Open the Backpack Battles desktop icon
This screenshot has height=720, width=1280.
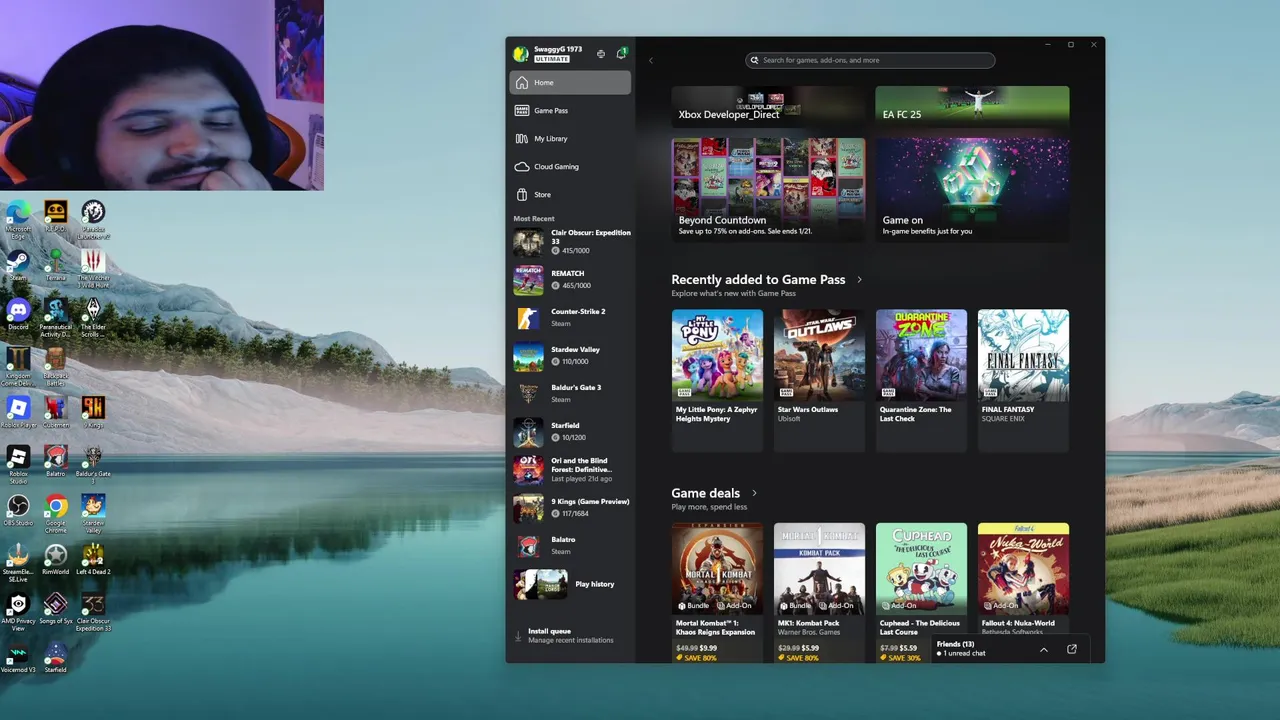pos(55,366)
